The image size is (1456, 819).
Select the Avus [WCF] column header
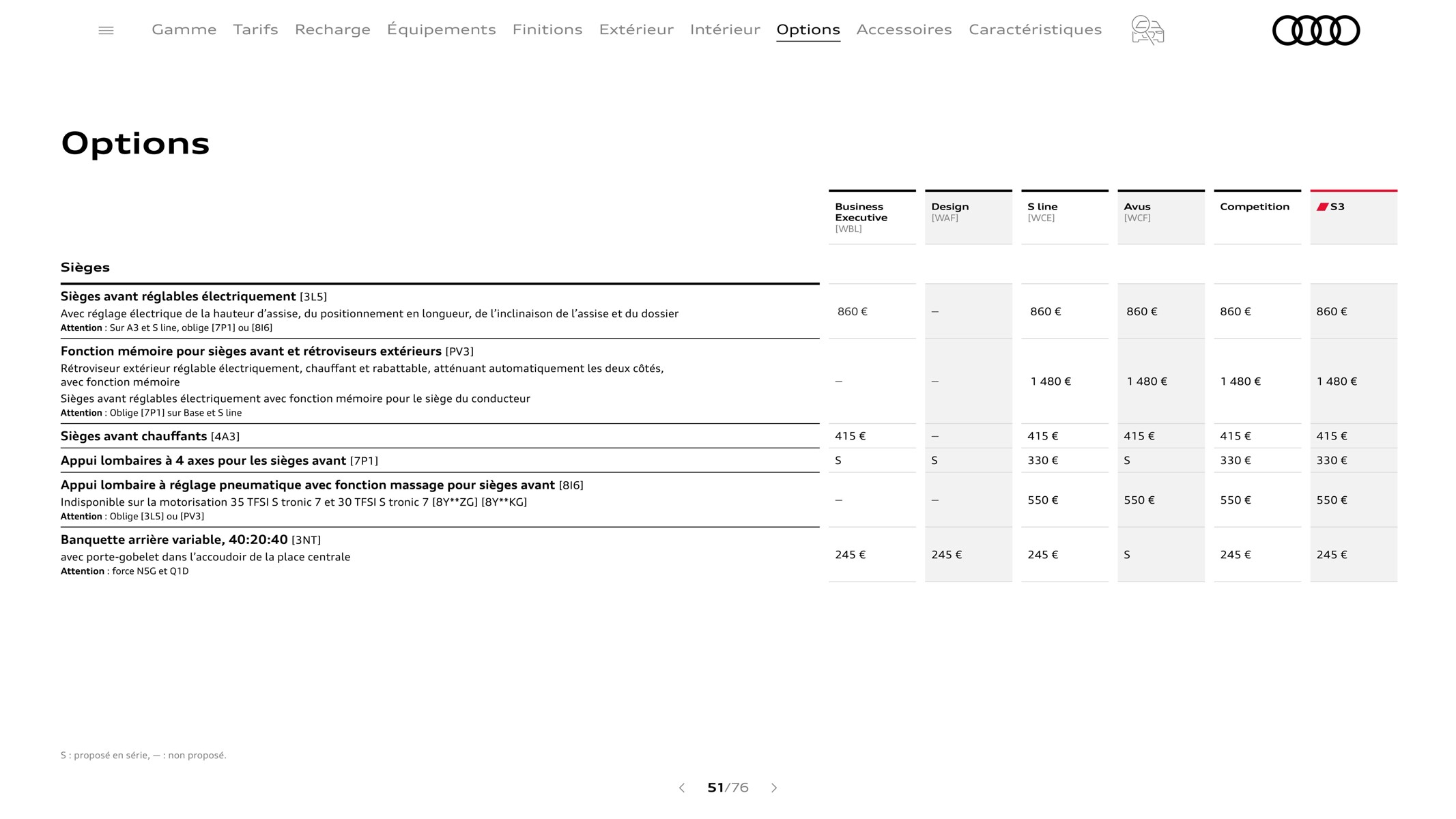(x=1161, y=217)
